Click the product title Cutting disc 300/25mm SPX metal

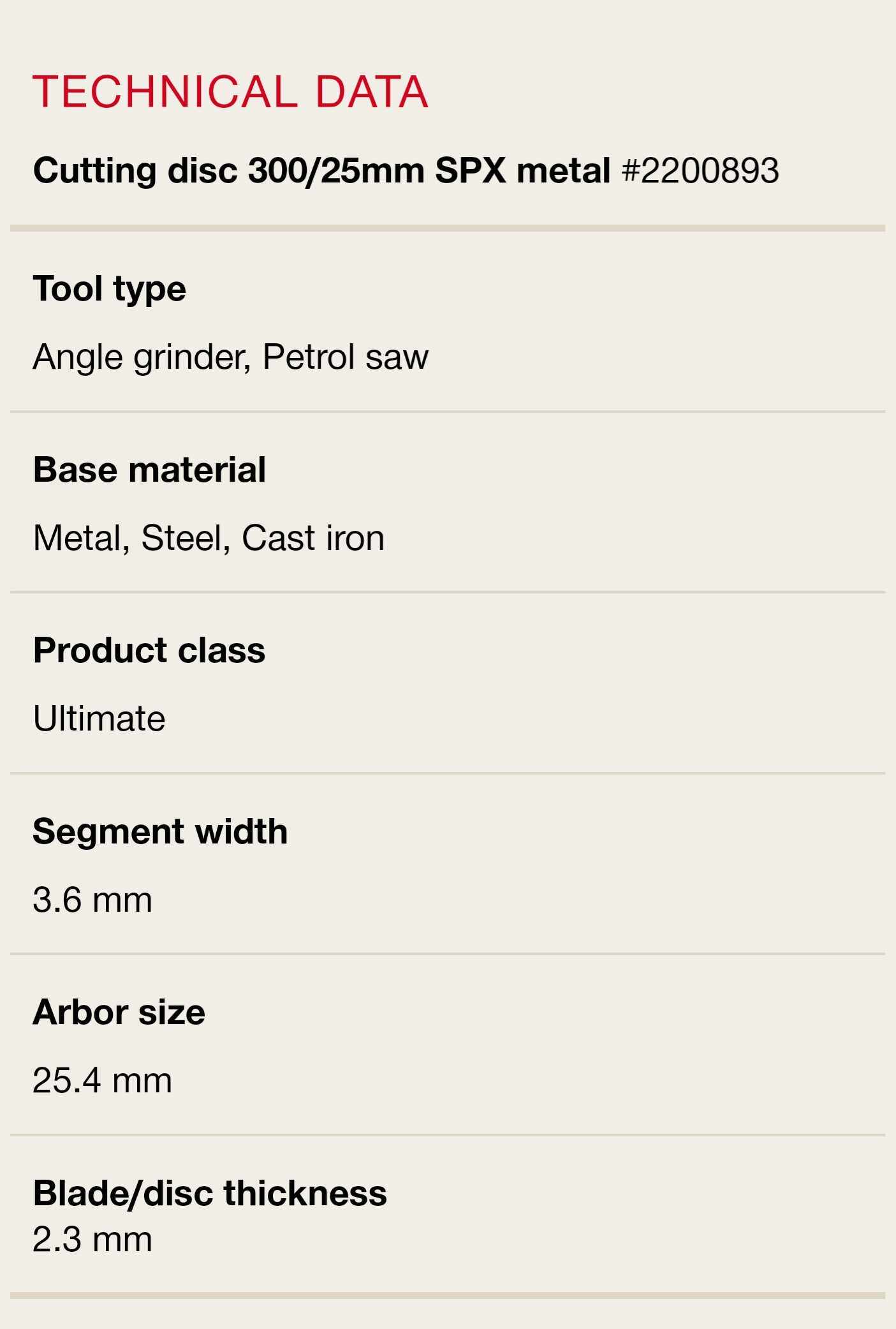321,171
